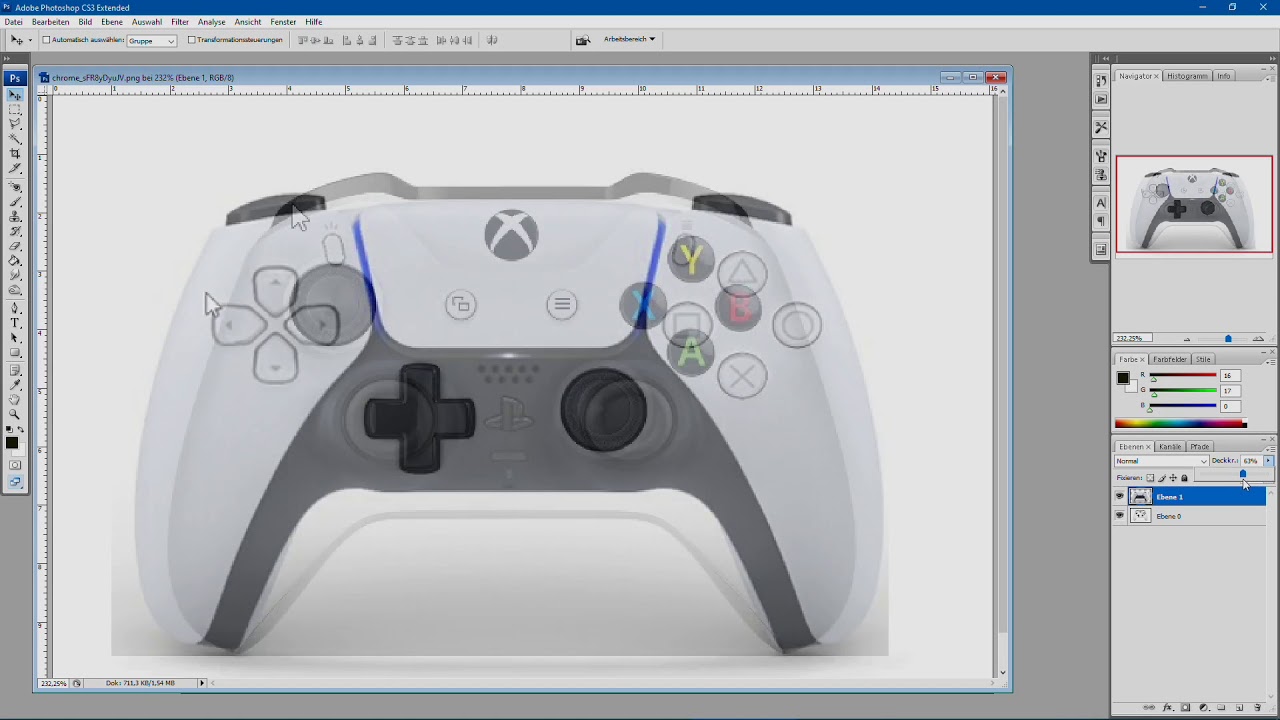Click the color spectrum ramp
The image size is (1280, 720).
click(1181, 423)
